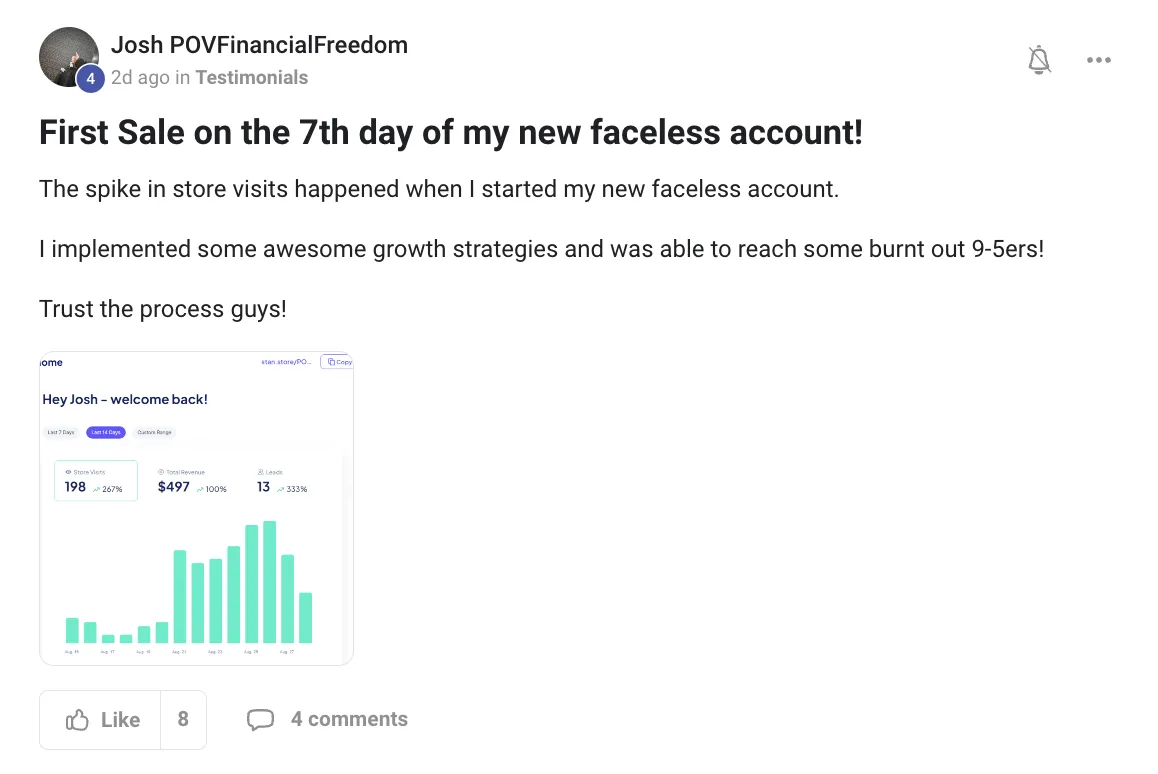
Task: Select the Last 7 Days filter pill
Action: pyautogui.click(x=61, y=433)
